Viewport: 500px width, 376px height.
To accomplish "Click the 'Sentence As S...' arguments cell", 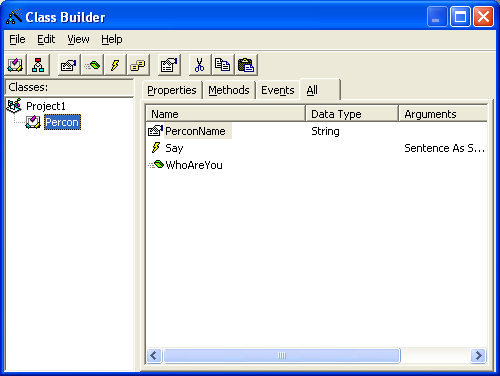I will pos(444,148).
